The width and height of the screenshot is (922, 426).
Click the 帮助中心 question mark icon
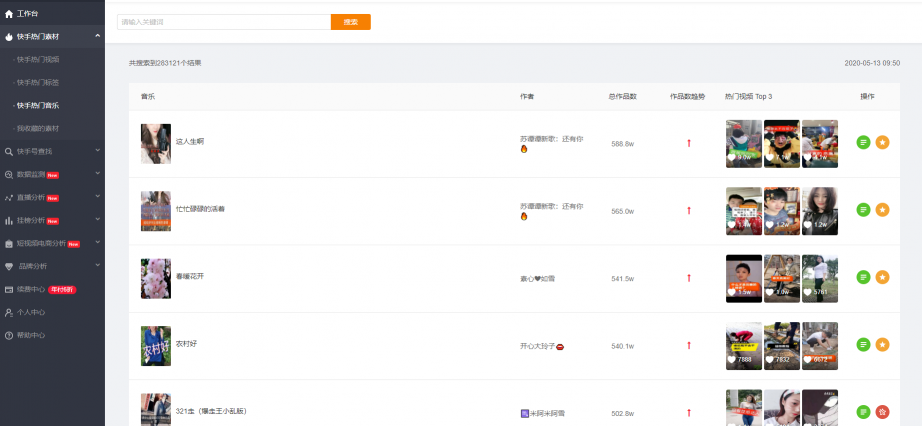[x=9, y=335]
